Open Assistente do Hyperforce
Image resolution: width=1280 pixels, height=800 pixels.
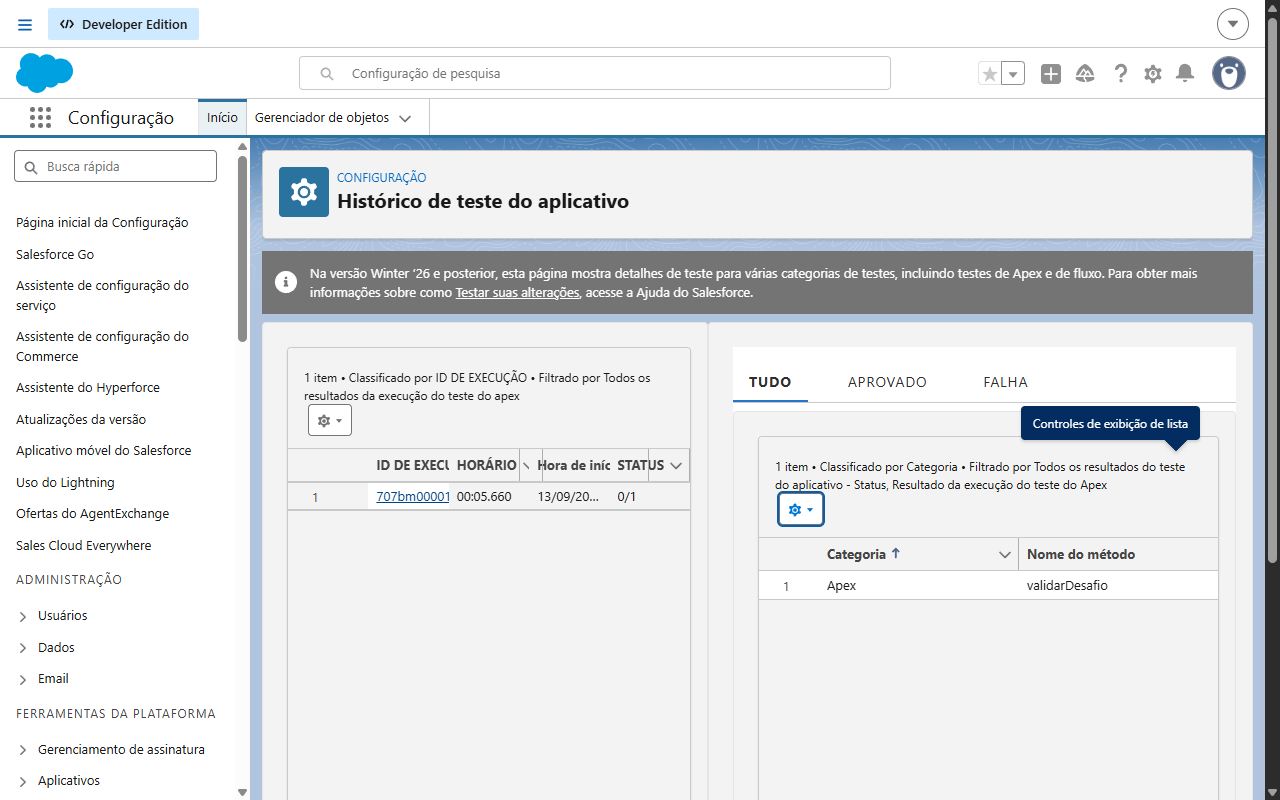88,387
